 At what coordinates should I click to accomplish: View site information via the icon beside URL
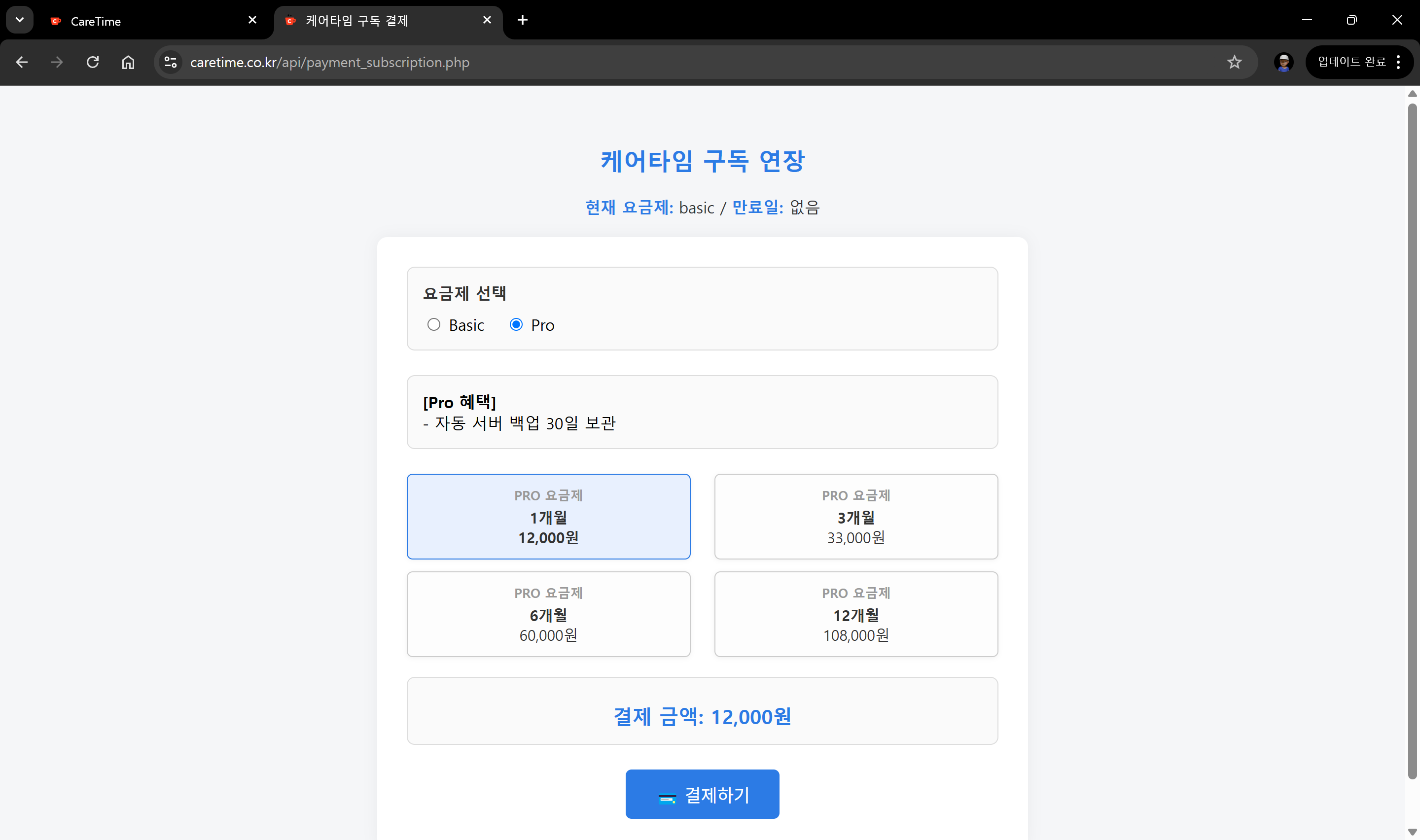(170, 62)
